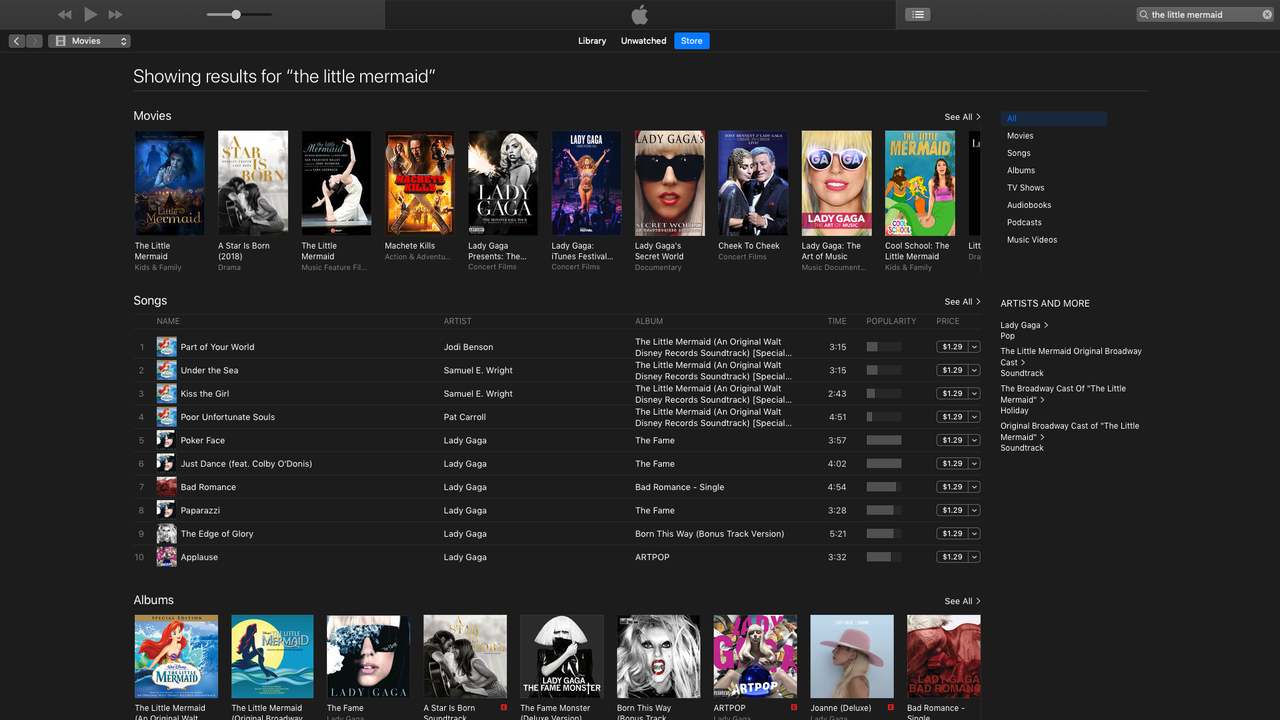Viewport: 1280px width, 720px height.
Task: See all Albums results
Action: [962, 602]
